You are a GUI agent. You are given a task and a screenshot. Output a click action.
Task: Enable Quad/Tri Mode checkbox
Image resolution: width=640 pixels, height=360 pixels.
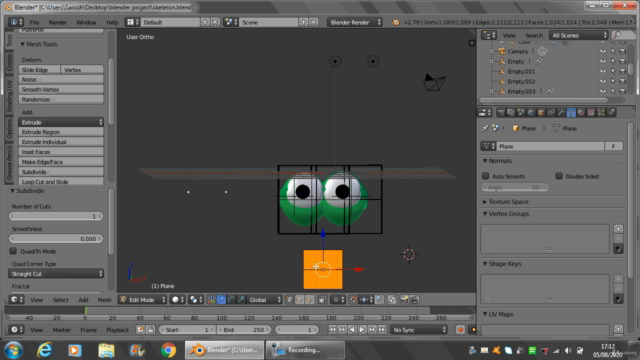pos(13,251)
